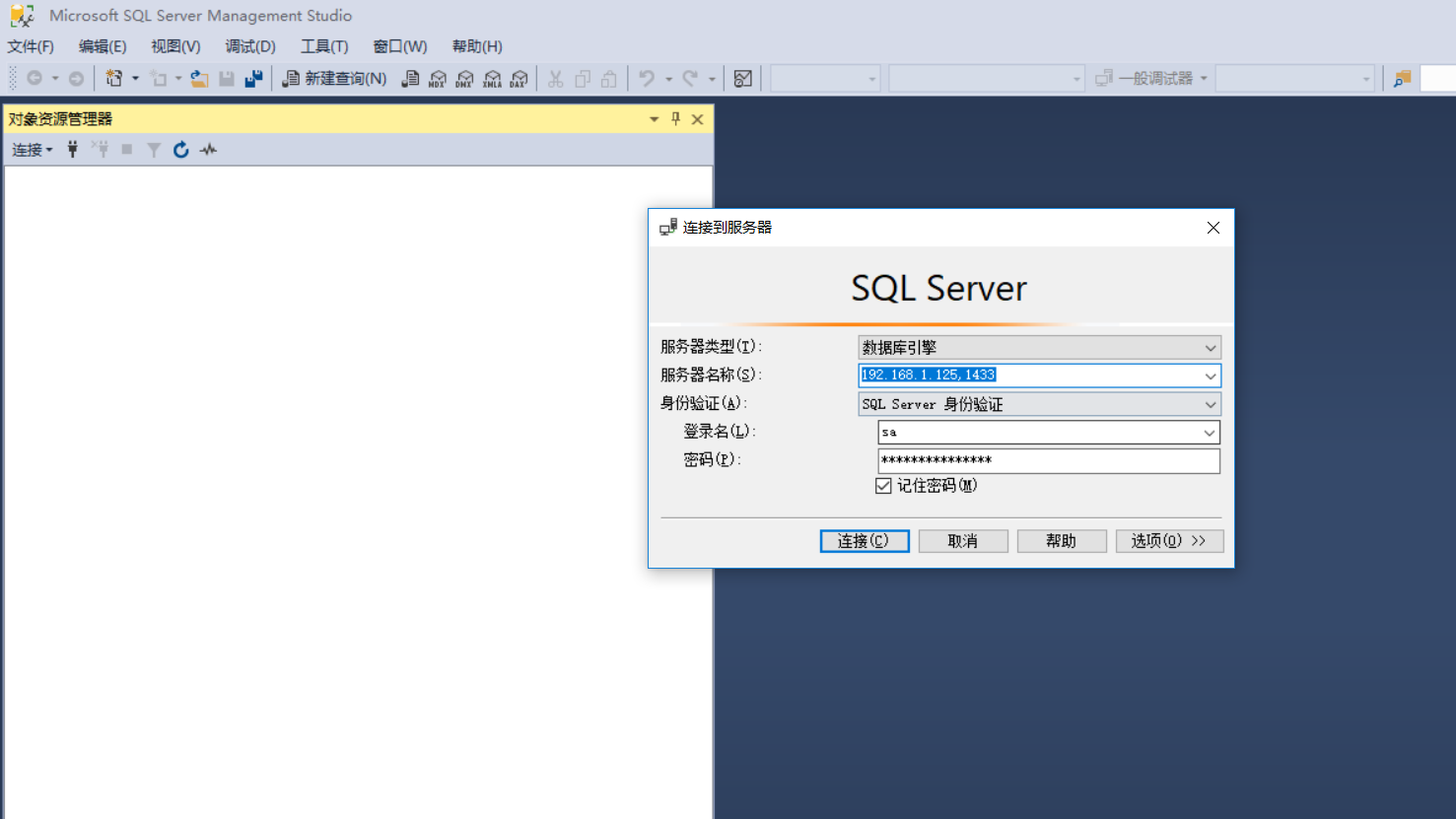Uncheck the 记住密码 remember password checkbox
Viewport: 1456px width, 819px height.
click(883, 485)
